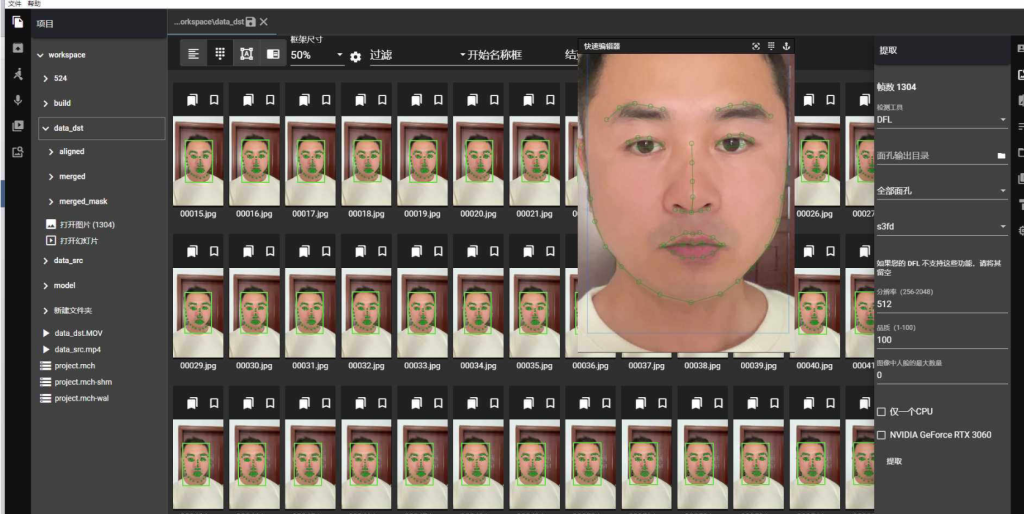Open the 帮助 menu
Viewport: 1024px width, 514px height.
(x=35, y=4)
